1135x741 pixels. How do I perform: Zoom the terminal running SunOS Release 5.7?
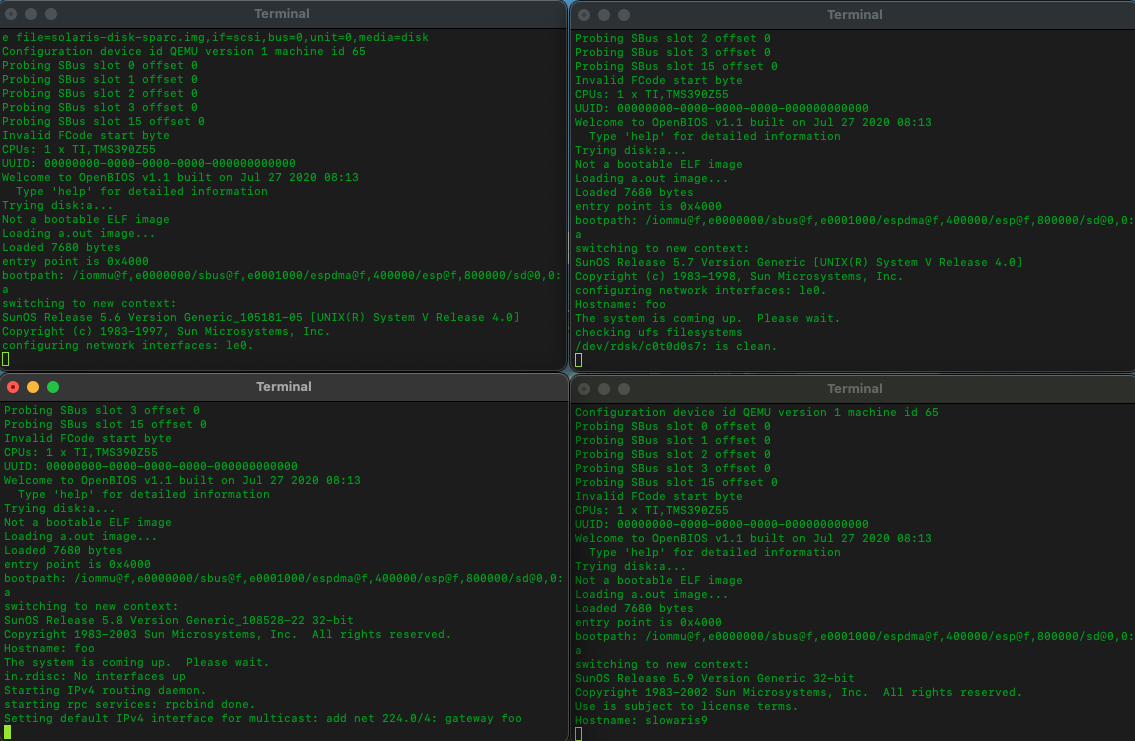pyautogui.click(x=624, y=15)
